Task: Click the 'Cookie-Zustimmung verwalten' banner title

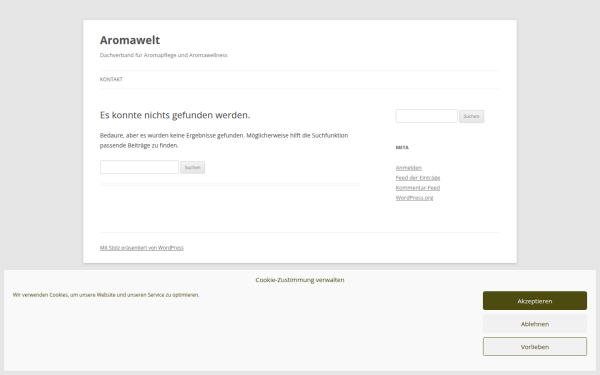Action: click(300, 280)
